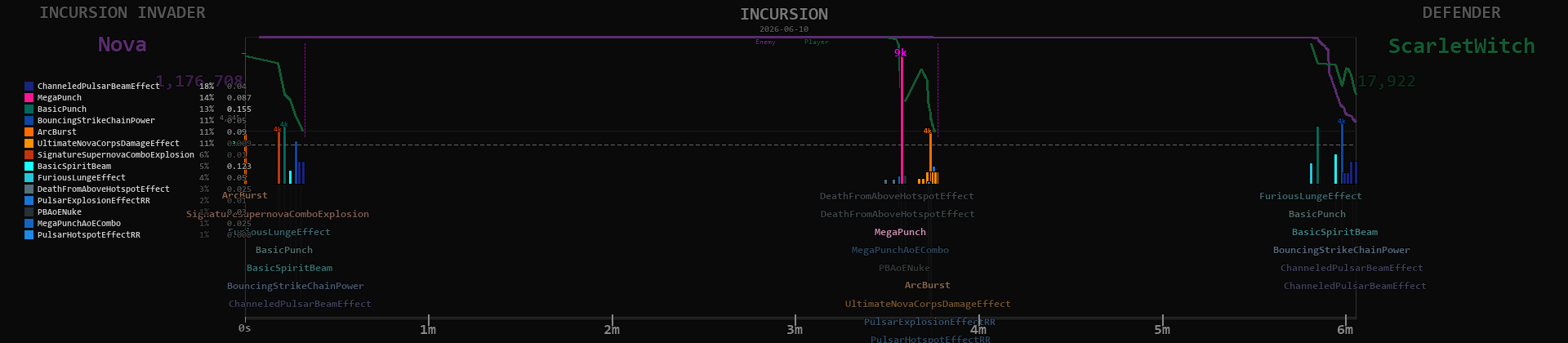Click the 14% value beside MegaPunch
The height and width of the screenshot is (343, 1568).
point(207,97)
